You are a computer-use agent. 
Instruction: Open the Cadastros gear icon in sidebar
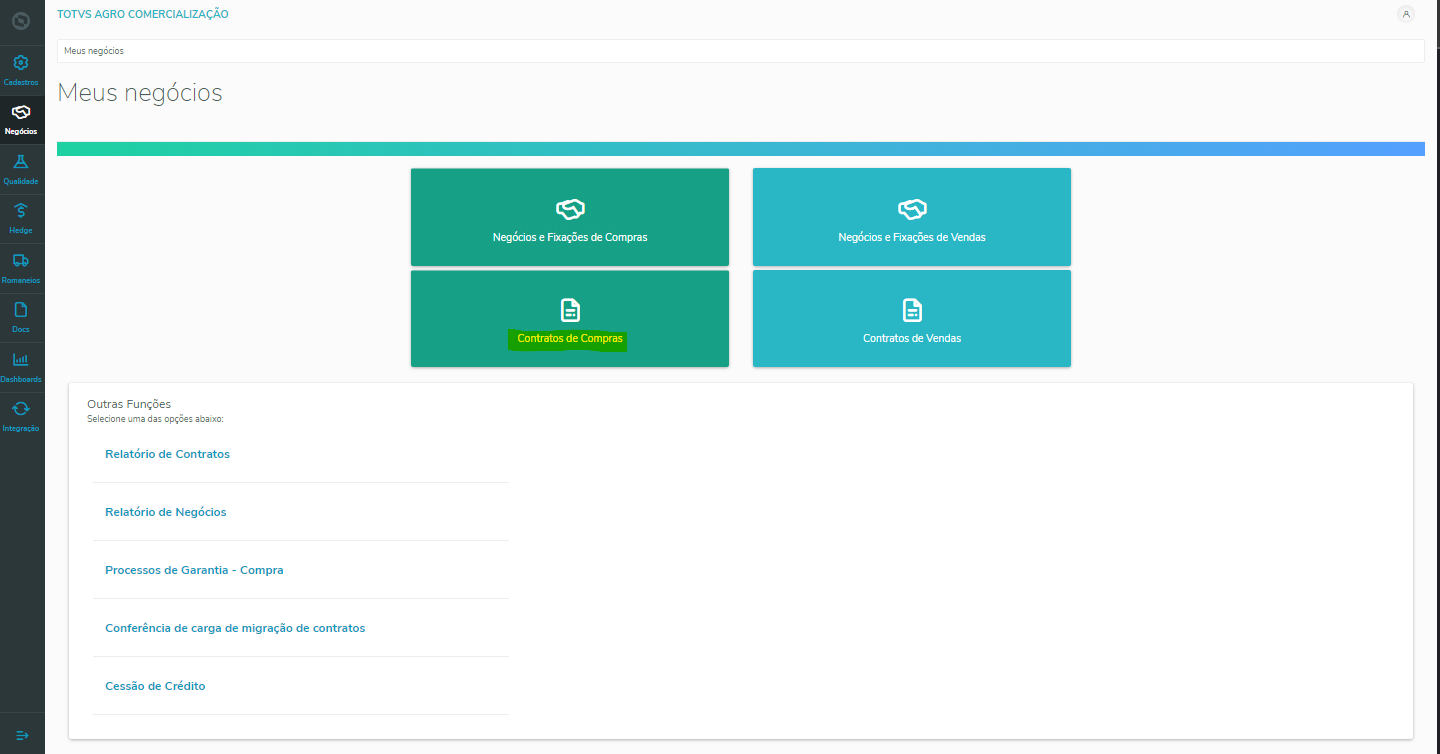[x=21, y=63]
